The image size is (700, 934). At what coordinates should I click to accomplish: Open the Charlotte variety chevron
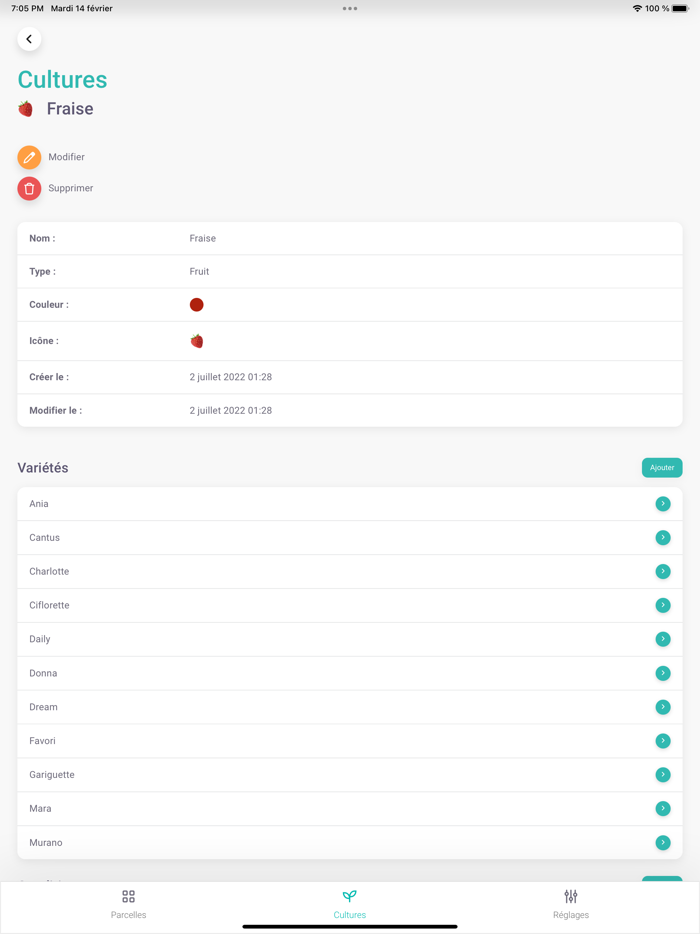(x=663, y=571)
